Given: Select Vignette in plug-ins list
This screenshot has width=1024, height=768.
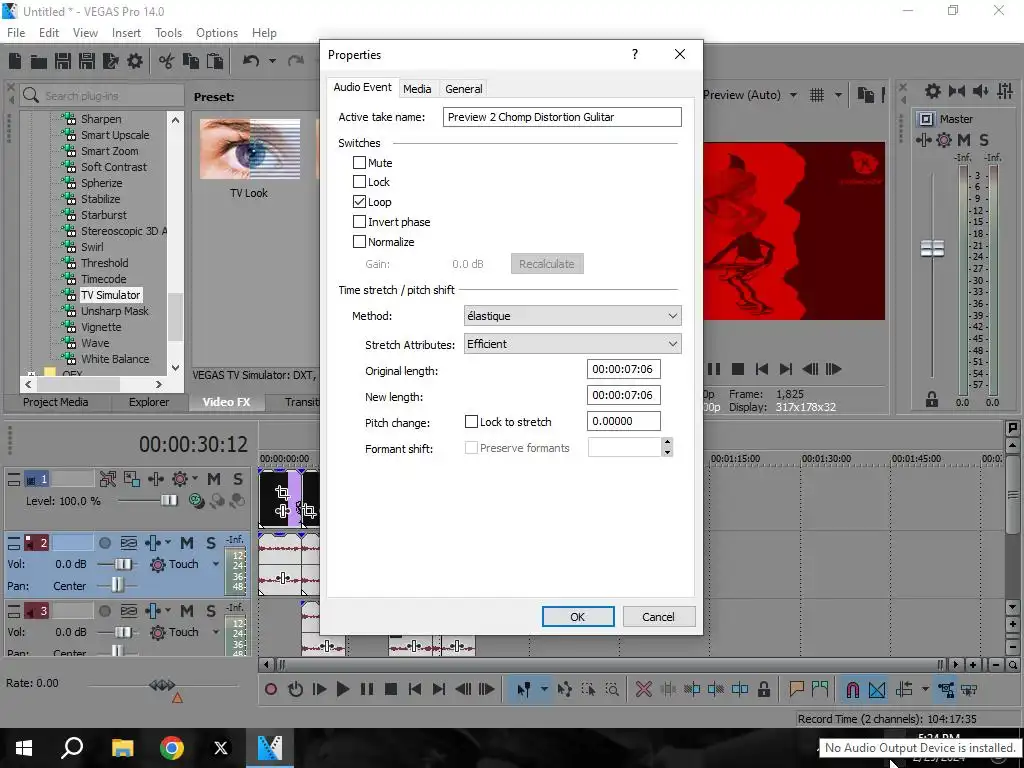Looking at the screenshot, I should [101, 327].
